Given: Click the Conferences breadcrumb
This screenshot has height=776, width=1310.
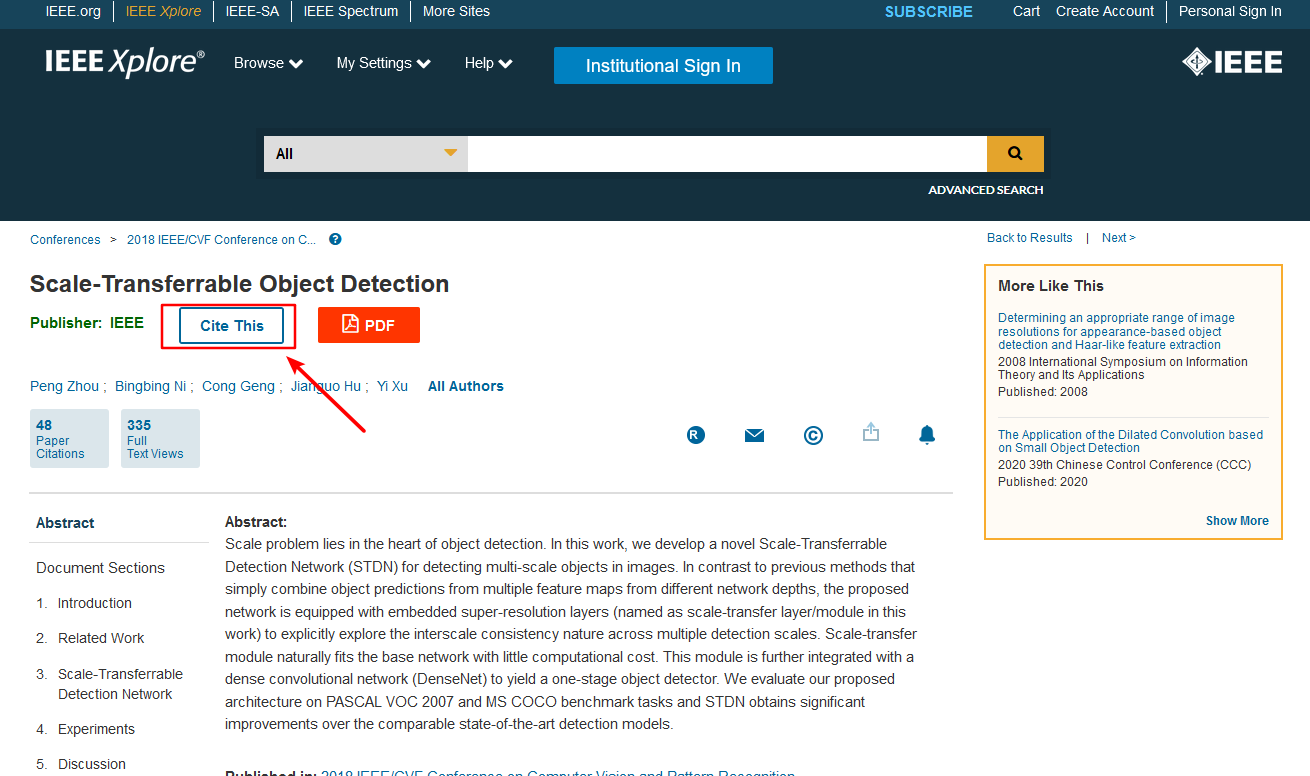Looking at the screenshot, I should [x=65, y=239].
